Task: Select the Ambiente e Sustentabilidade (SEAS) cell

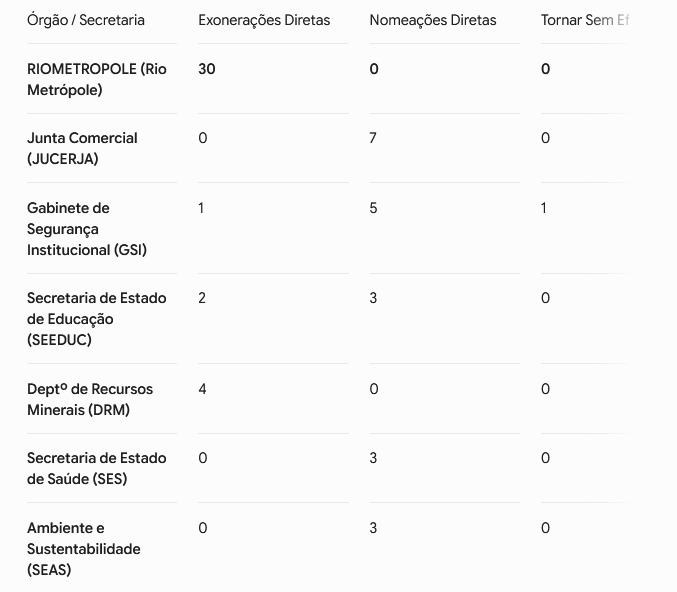Action: pyautogui.click(x=83, y=549)
